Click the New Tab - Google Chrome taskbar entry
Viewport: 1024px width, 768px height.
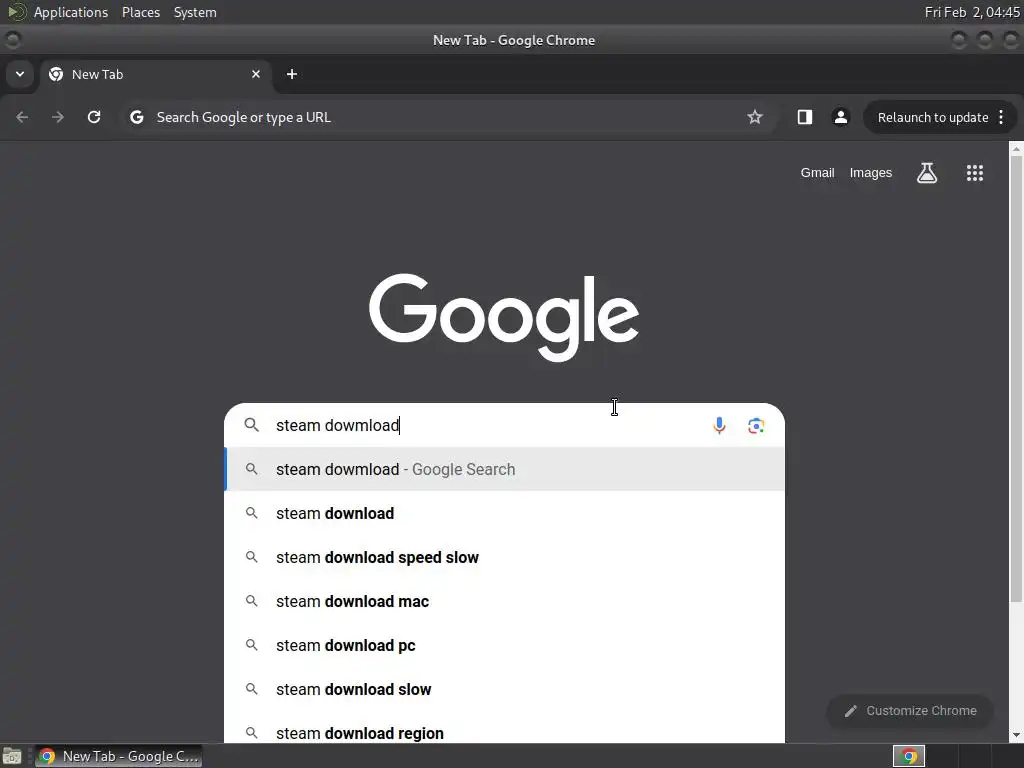click(118, 756)
